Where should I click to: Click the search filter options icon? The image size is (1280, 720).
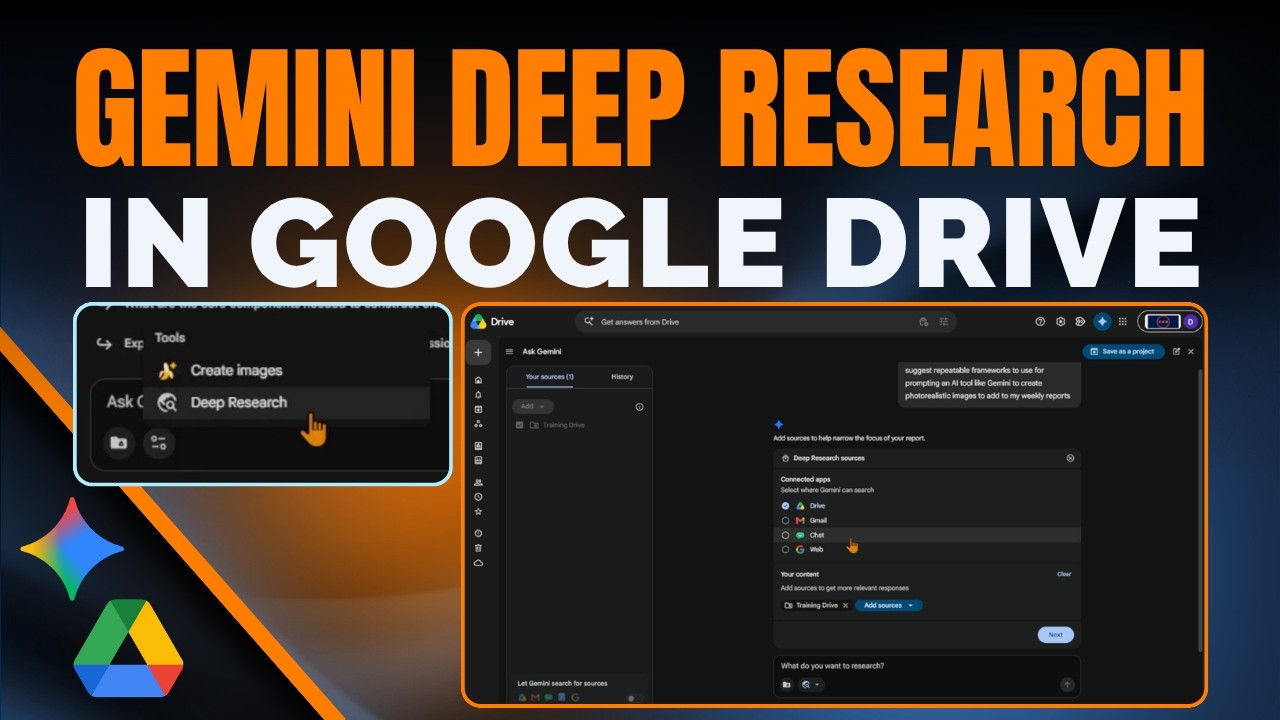coord(943,322)
